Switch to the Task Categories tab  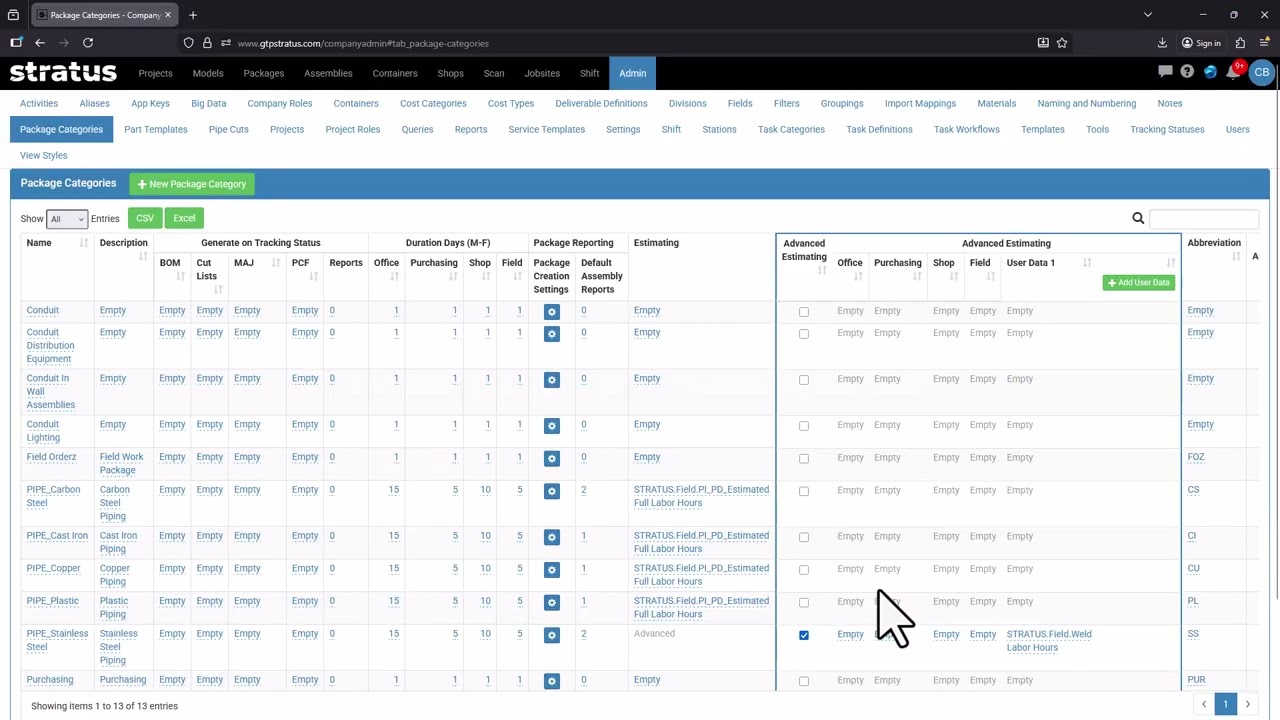(x=791, y=129)
